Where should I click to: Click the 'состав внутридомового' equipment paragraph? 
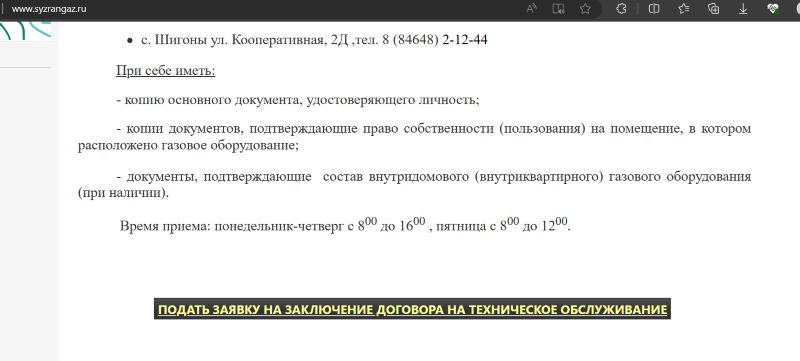click(x=414, y=185)
